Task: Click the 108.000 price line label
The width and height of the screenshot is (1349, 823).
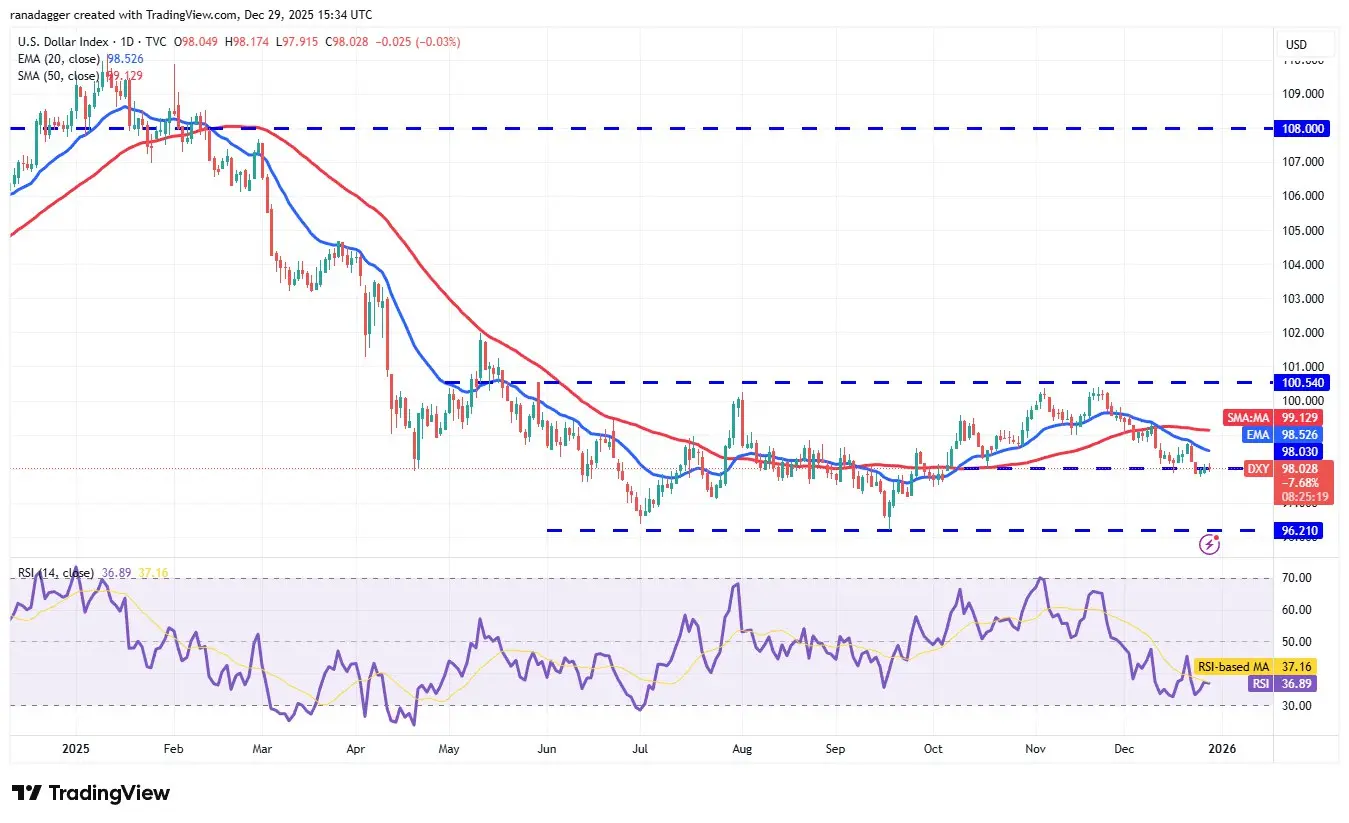Action: point(1304,128)
